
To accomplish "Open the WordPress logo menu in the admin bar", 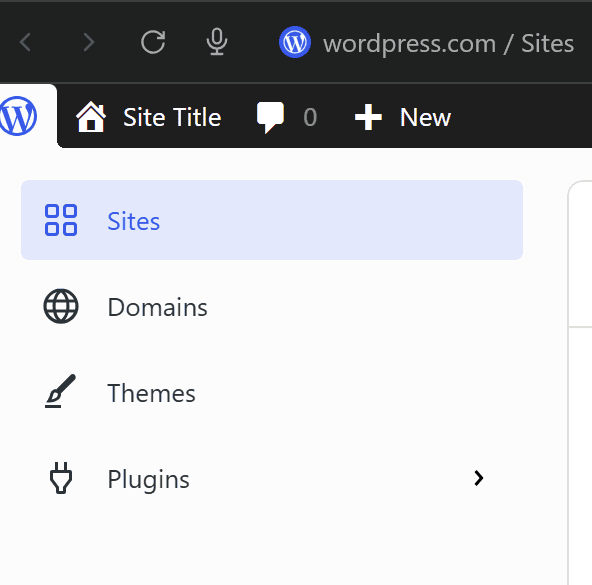I will pyautogui.click(x=18, y=116).
